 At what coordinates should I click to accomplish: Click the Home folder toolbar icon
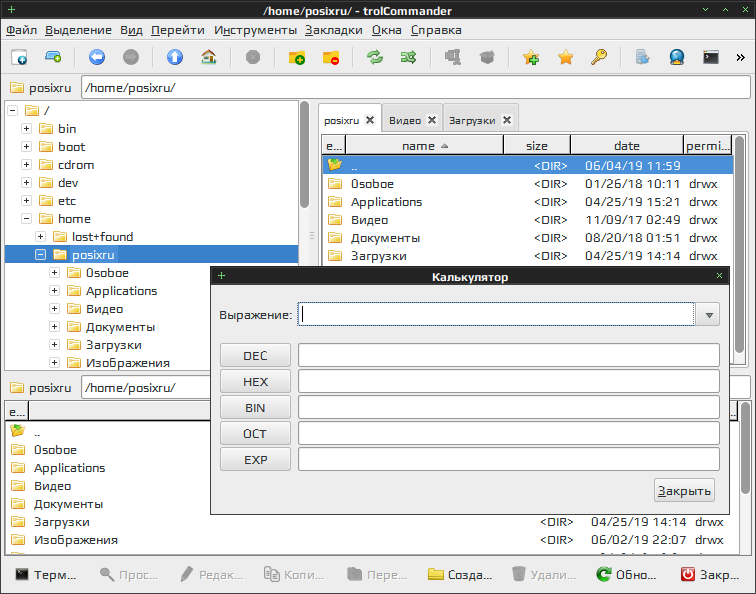pyautogui.click(x=208, y=57)
